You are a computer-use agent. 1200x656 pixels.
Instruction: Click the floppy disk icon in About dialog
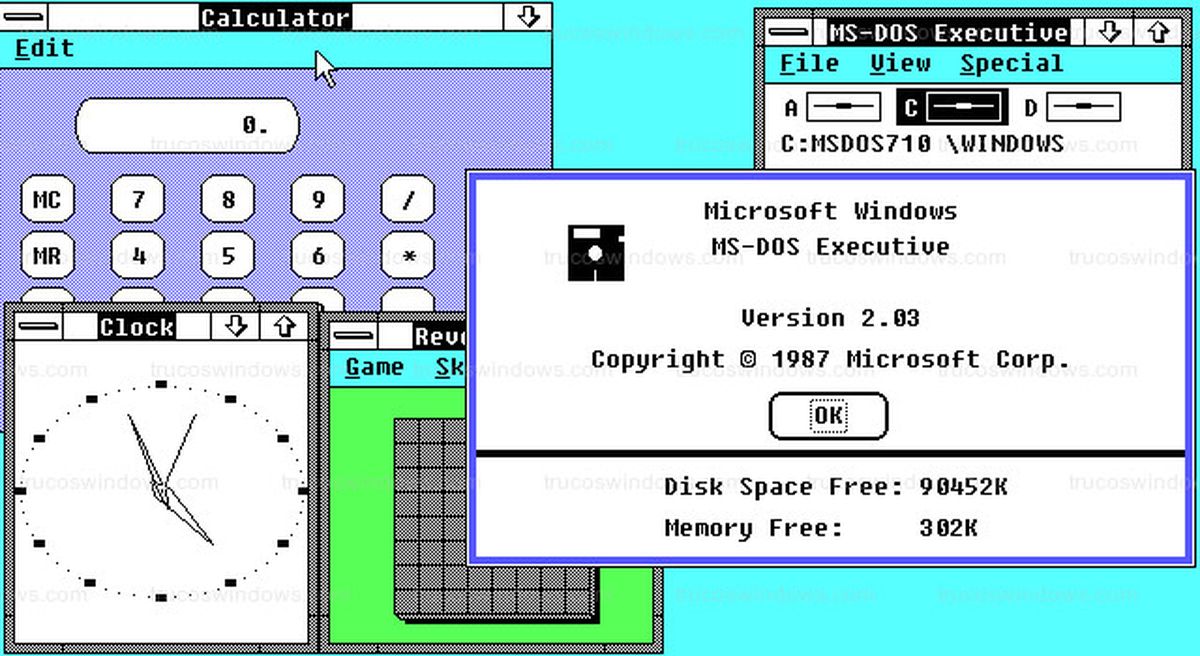[596, 252]
